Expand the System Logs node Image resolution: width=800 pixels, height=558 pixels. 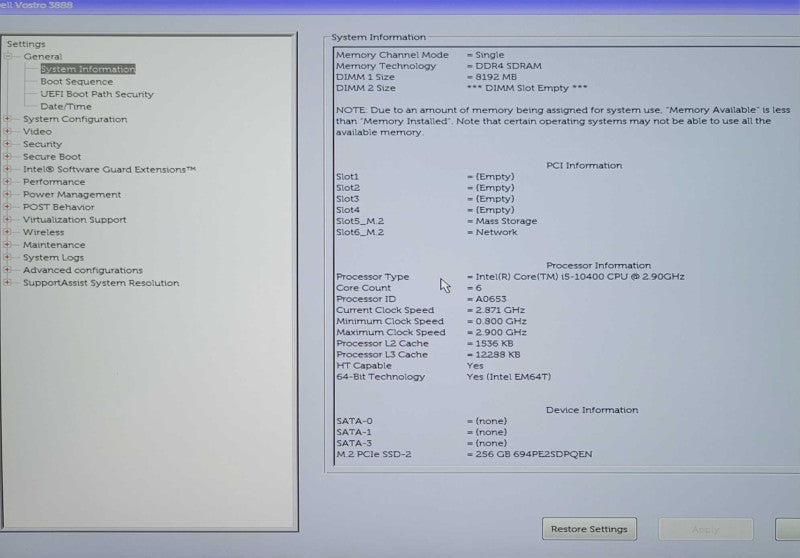coord(8,257)
